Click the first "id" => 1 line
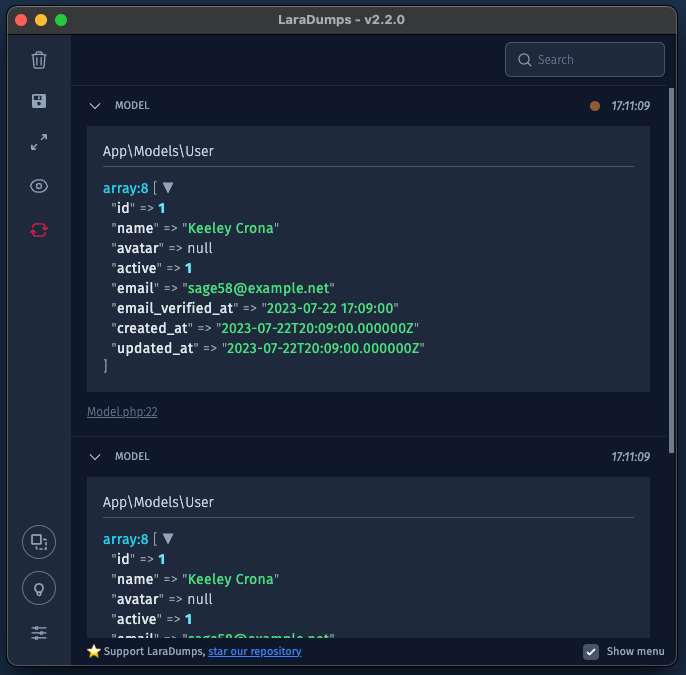Image resolution: width=686 pixels, height=675 pixels. click(138, 208)
